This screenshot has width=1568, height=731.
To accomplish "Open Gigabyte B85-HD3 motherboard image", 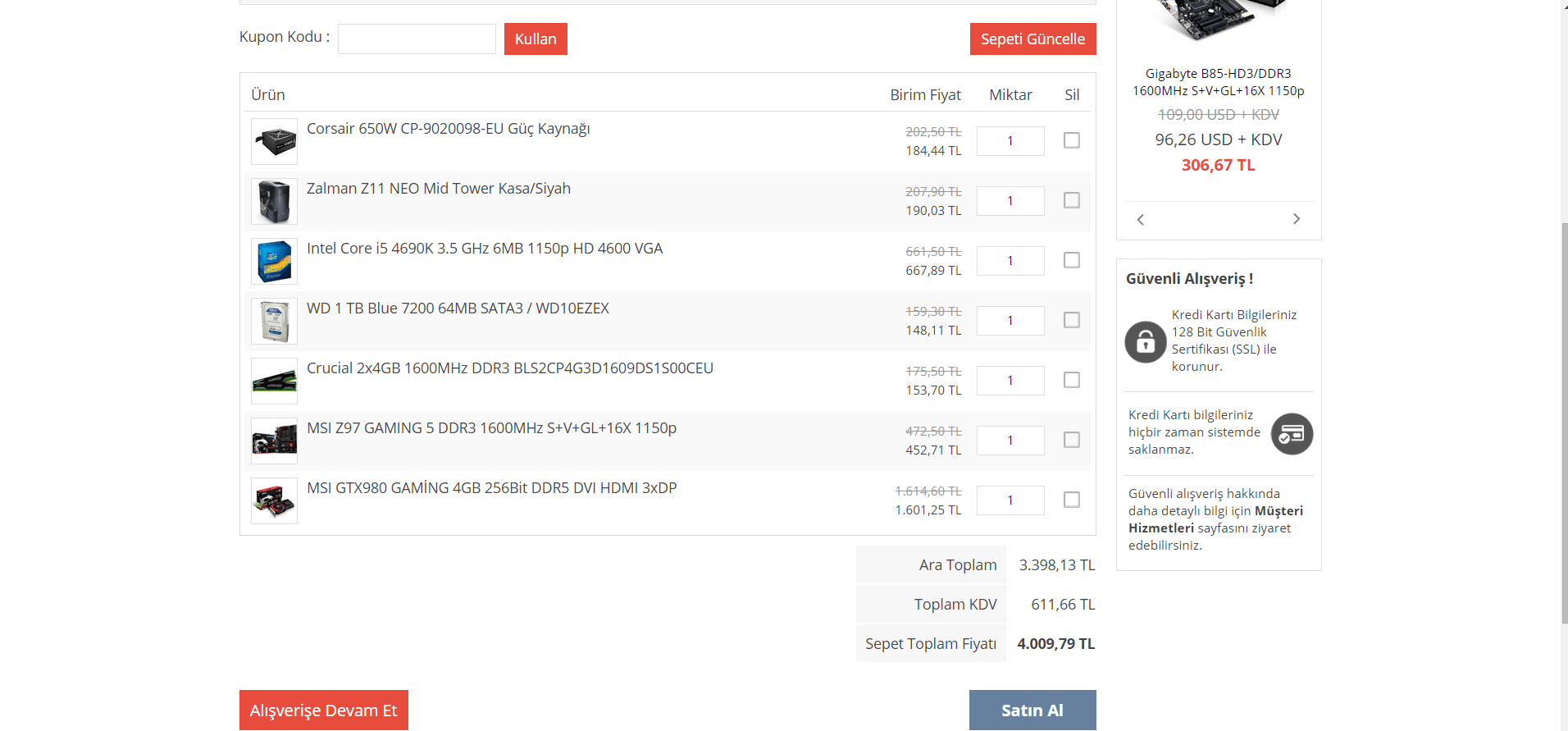I will 1219,20.
